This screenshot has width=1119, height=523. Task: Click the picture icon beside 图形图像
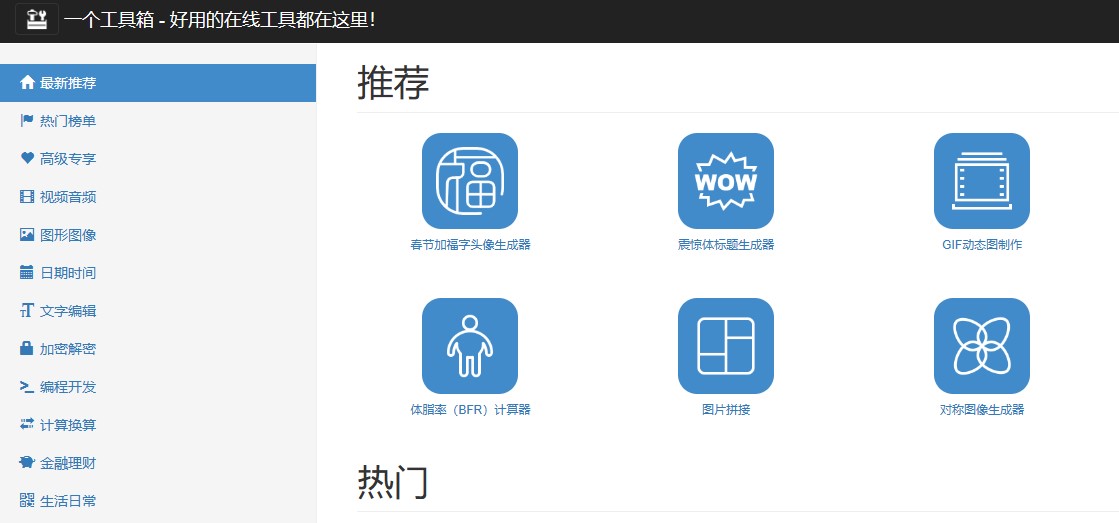click(x=27, y=235)
